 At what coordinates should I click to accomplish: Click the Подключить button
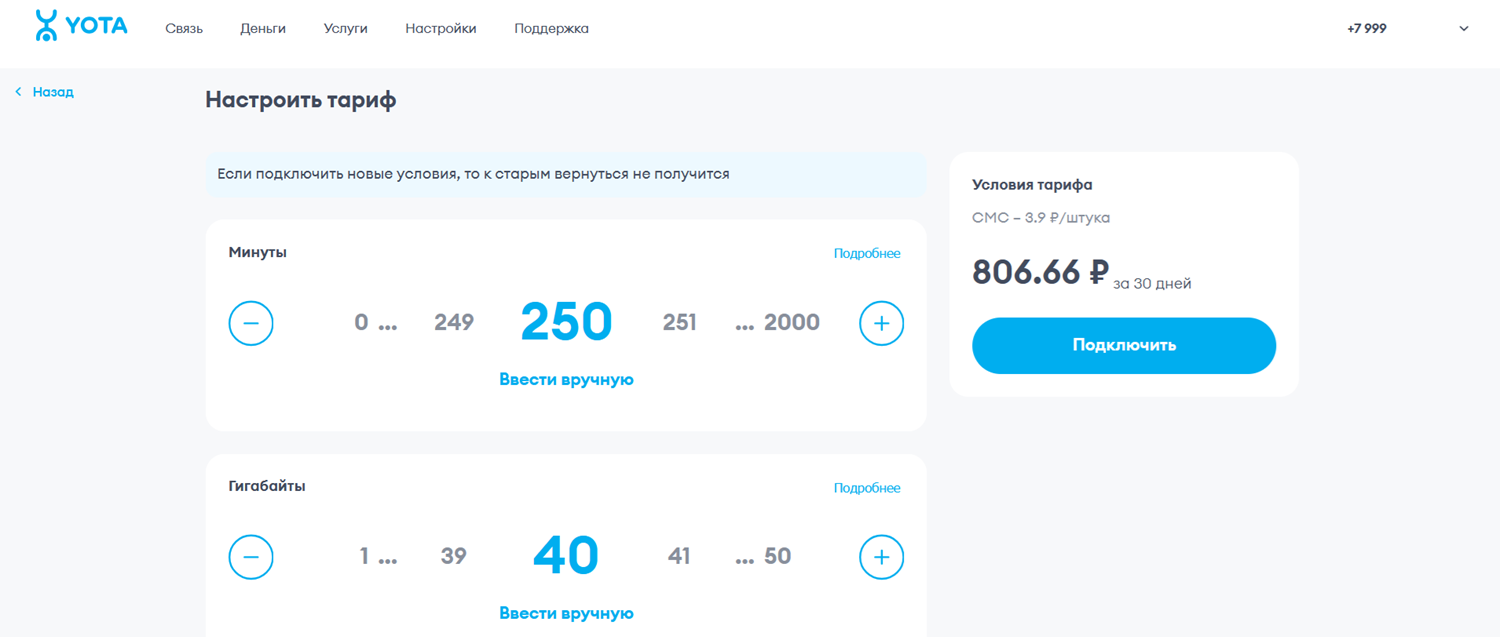point(1124,346)
